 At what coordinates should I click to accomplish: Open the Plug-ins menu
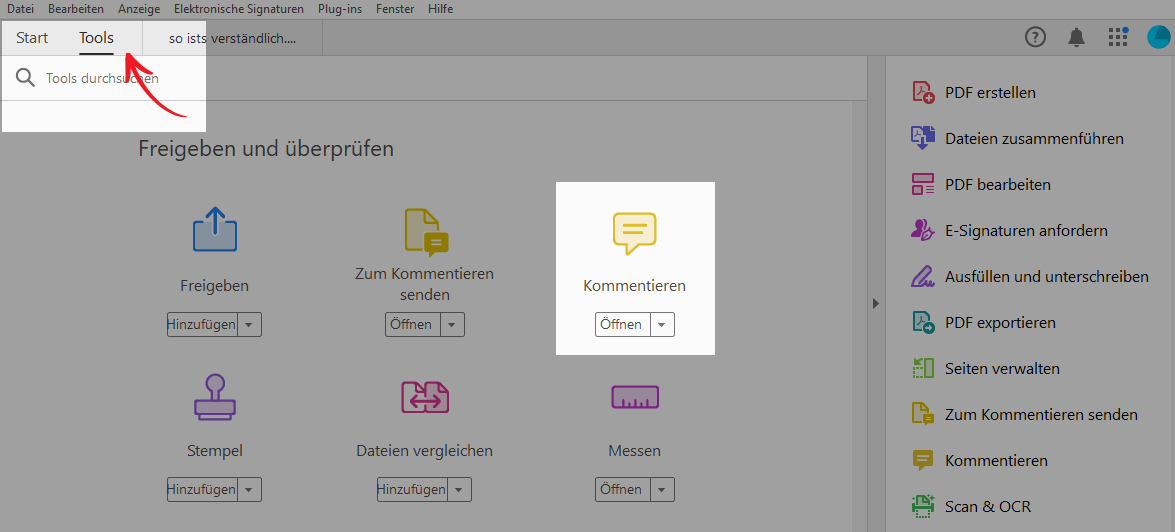tap(340, 9)
